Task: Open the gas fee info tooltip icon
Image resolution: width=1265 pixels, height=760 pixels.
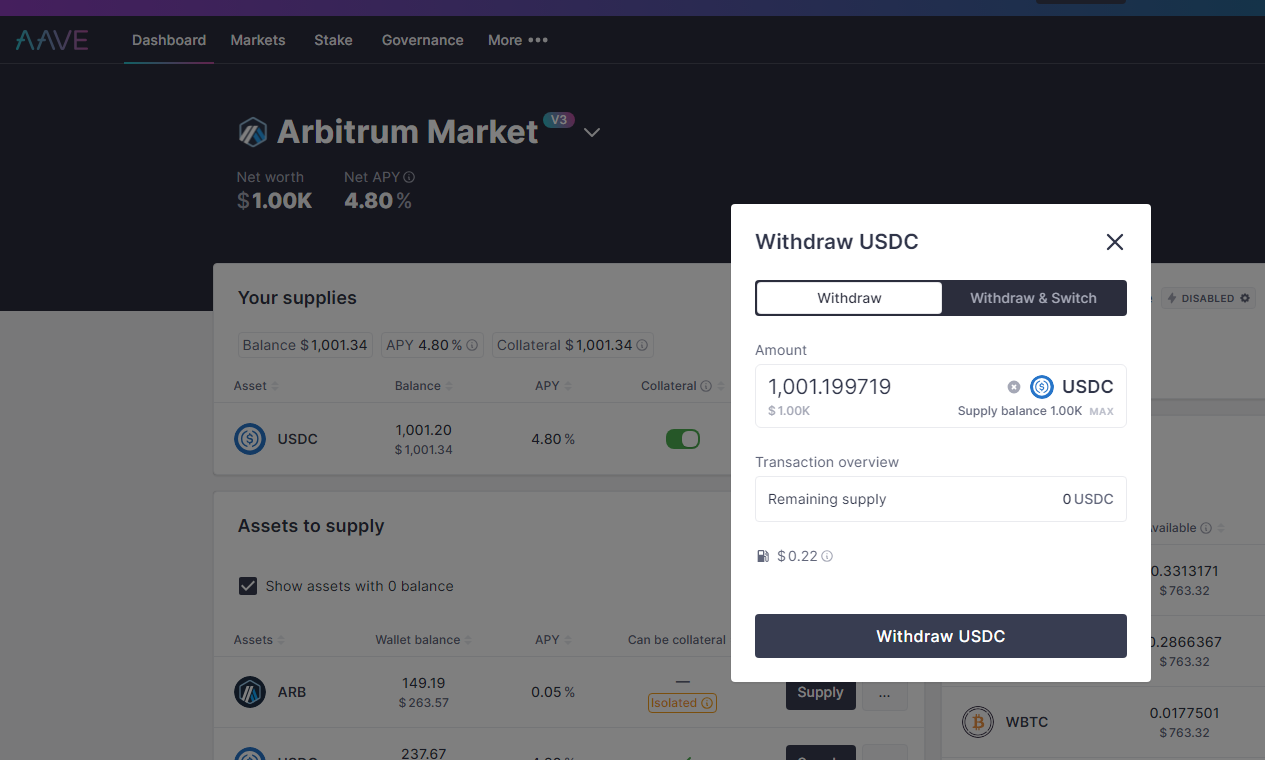Action: (x=827, y=556)
